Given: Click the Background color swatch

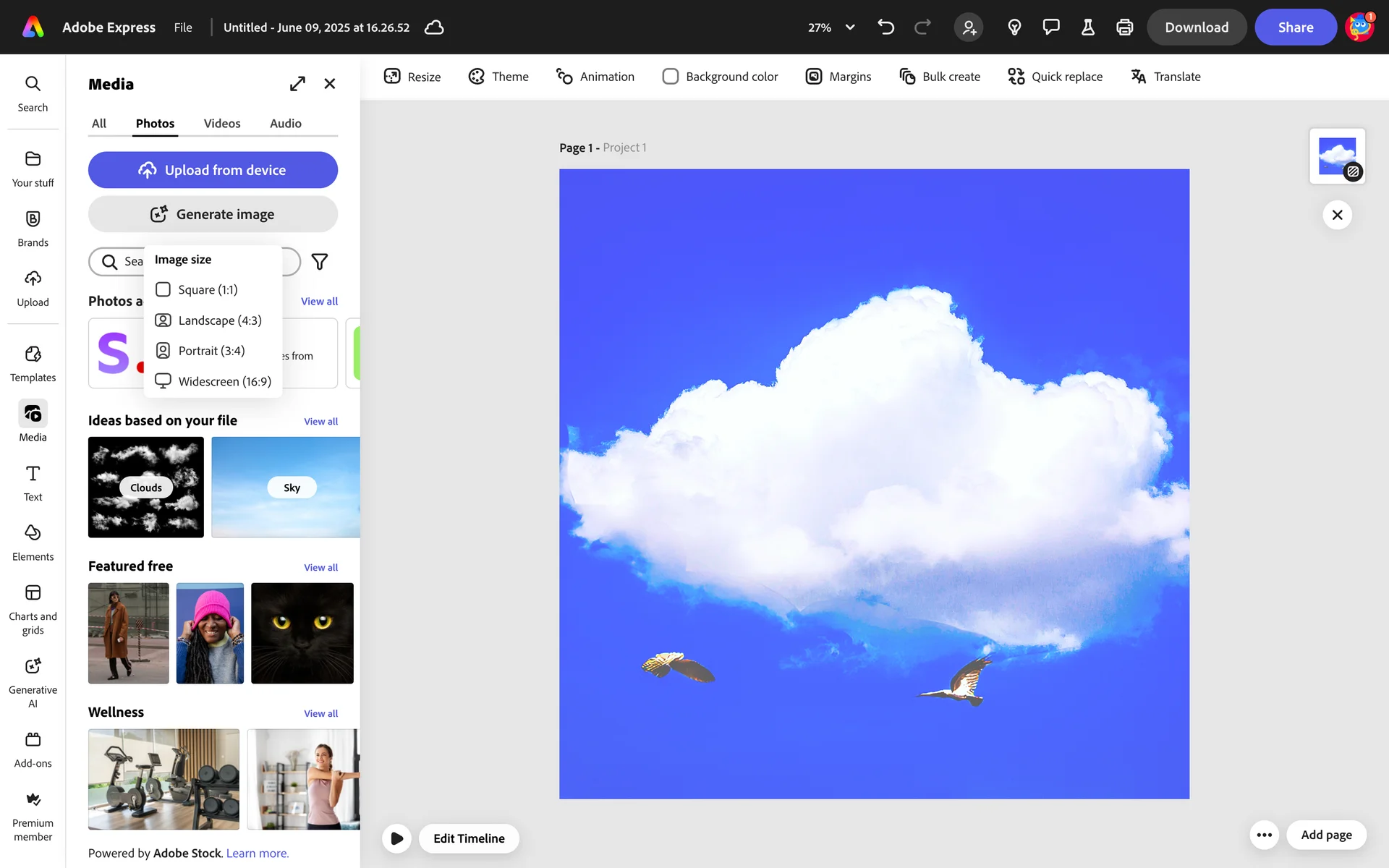Looking at the screenshot, I should tap(671, 77).
